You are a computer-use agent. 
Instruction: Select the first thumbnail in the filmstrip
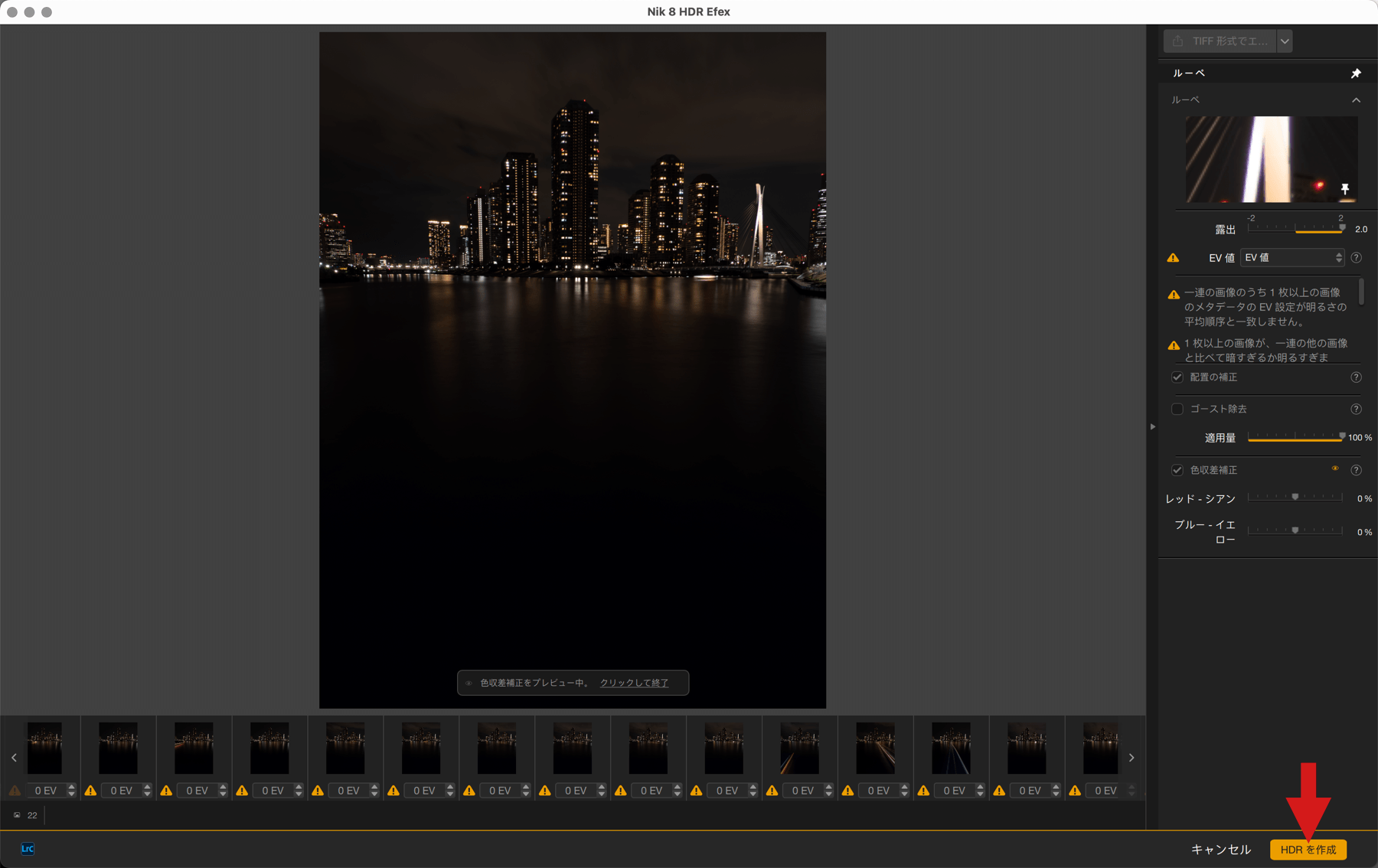point(44,749)
